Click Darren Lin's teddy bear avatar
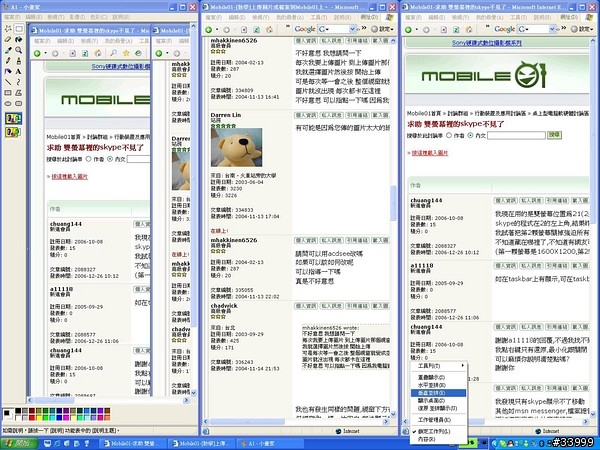 pos(236,147)
